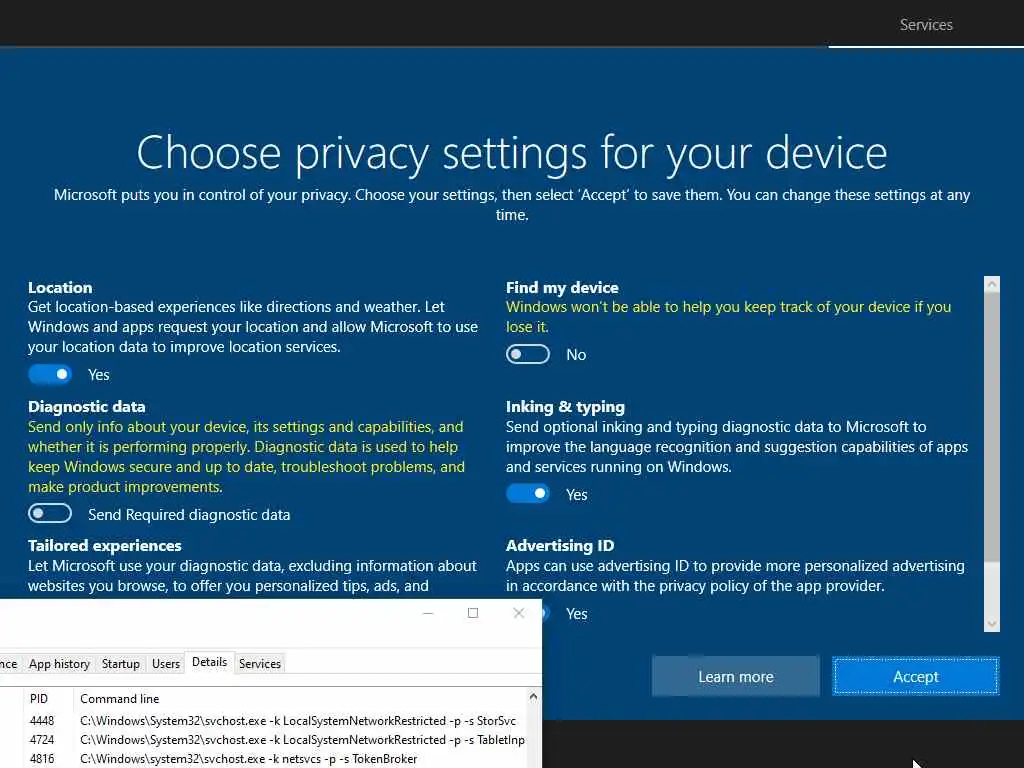Click the Find my device heading
The image size is (1024, 768).
[x=562, y=287]
